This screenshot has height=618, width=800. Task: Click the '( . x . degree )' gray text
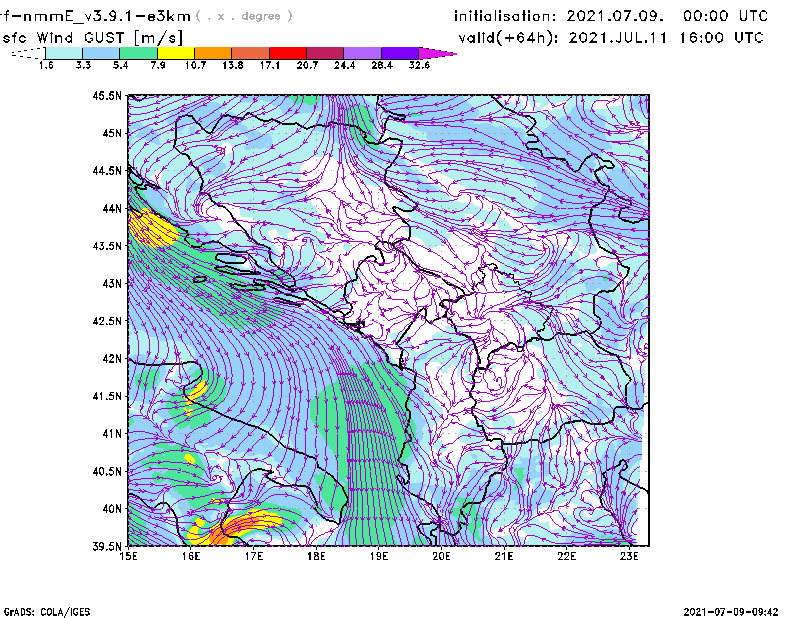point(244,16)
